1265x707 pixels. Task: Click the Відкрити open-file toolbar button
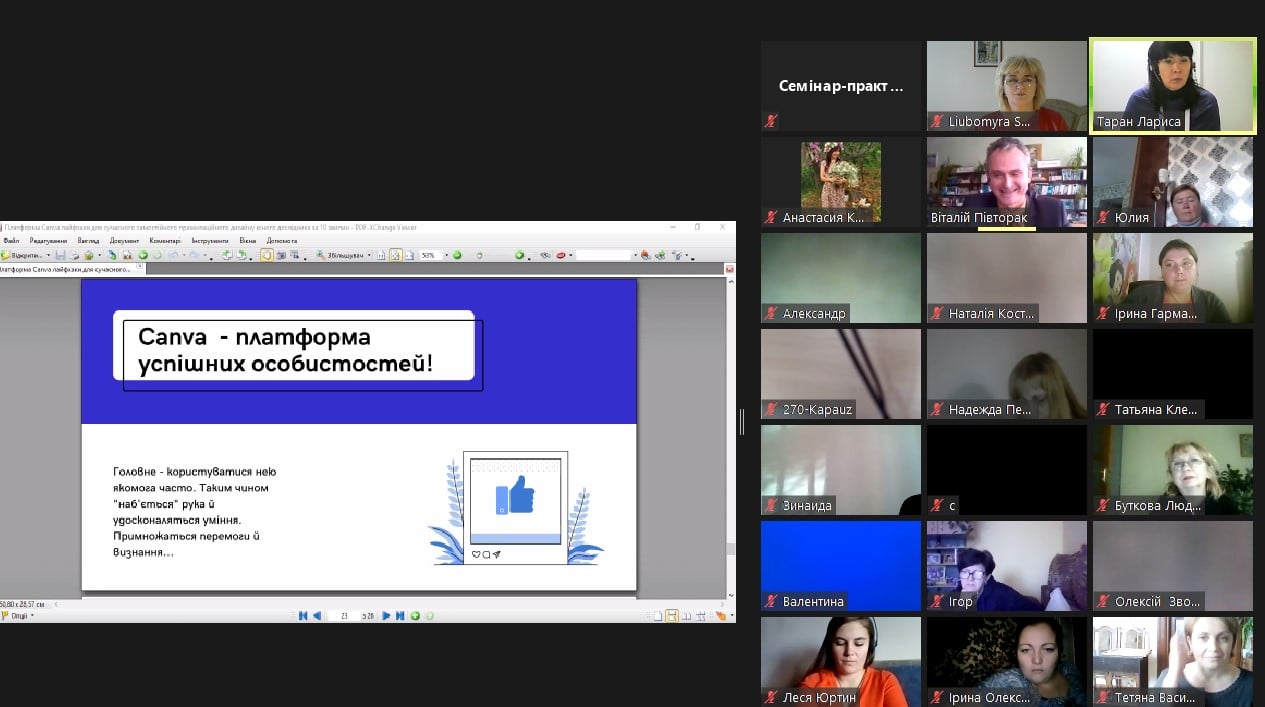pos(20,255)
